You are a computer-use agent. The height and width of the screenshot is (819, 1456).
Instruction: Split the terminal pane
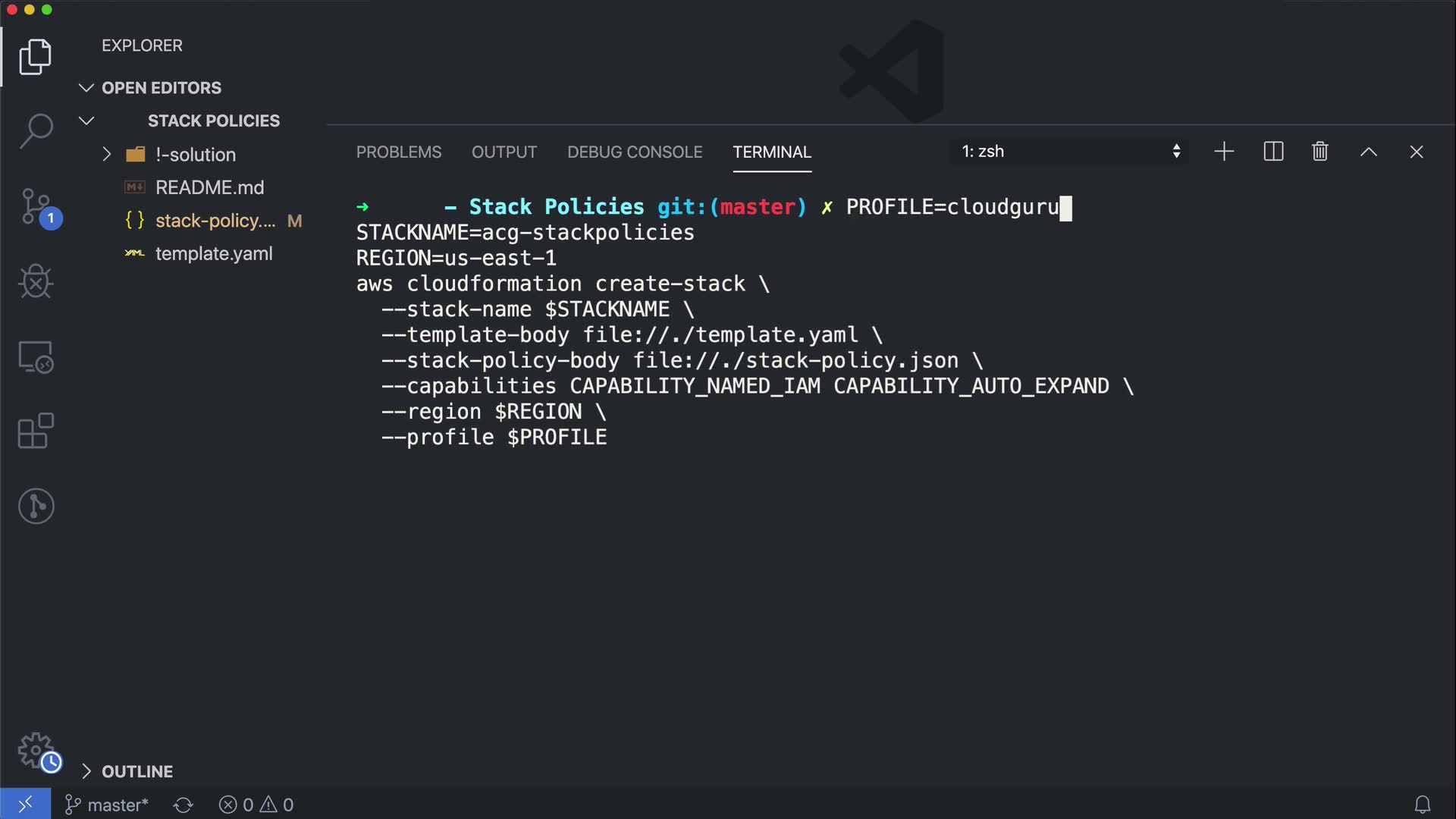click(x=1273, y=152)
